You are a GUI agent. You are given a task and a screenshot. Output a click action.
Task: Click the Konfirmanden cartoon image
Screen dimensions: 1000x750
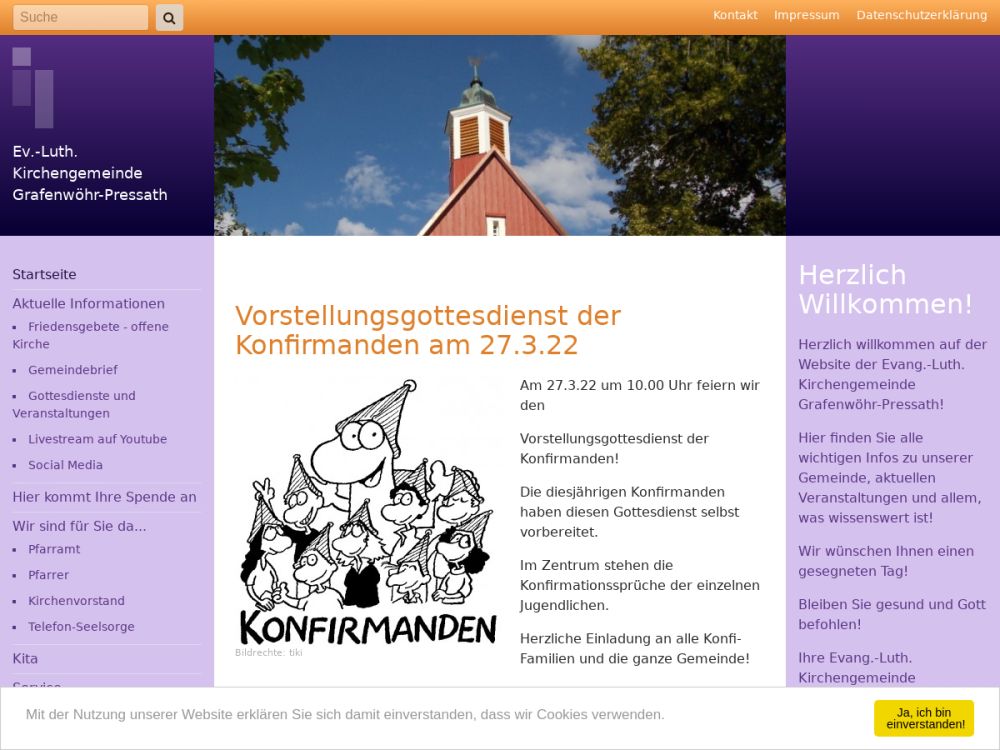pos(367,512)
